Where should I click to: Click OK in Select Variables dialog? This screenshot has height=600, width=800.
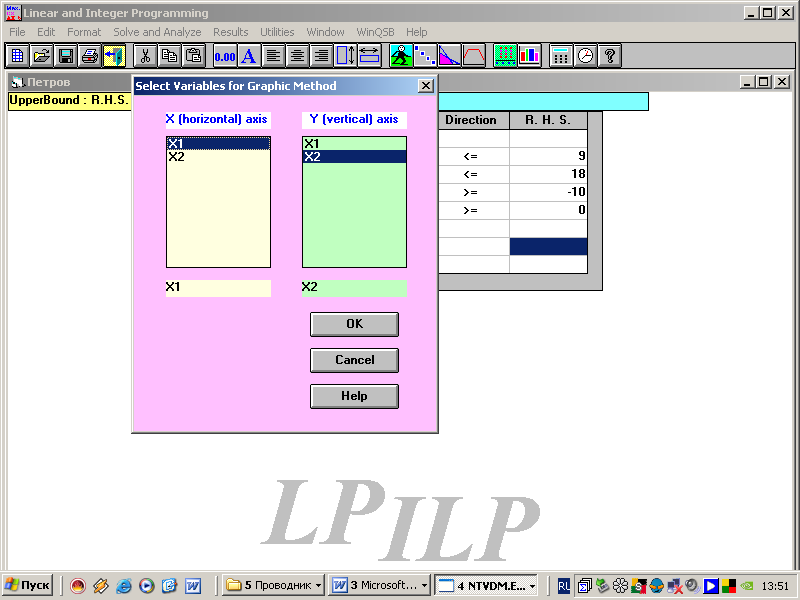(354, 324)
